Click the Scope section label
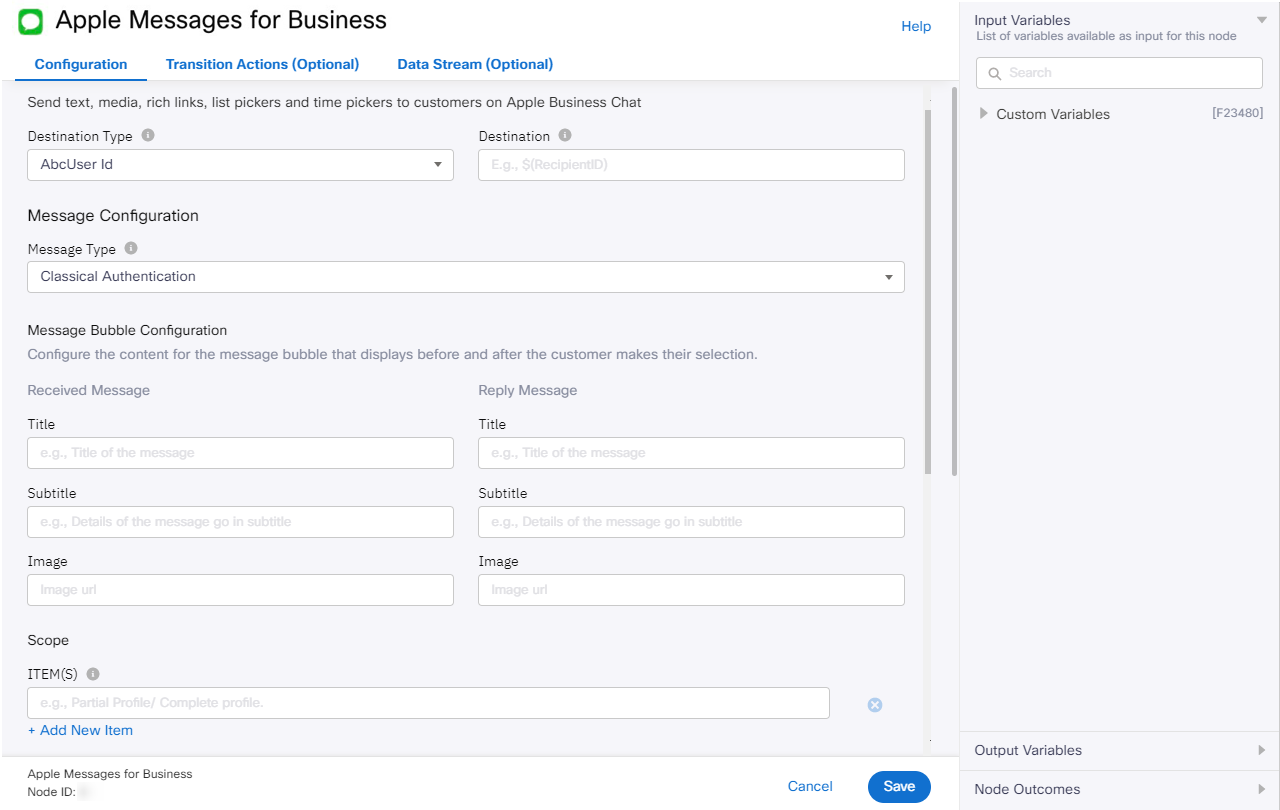Screen dimensions: 1280x810 pos(48,640)
